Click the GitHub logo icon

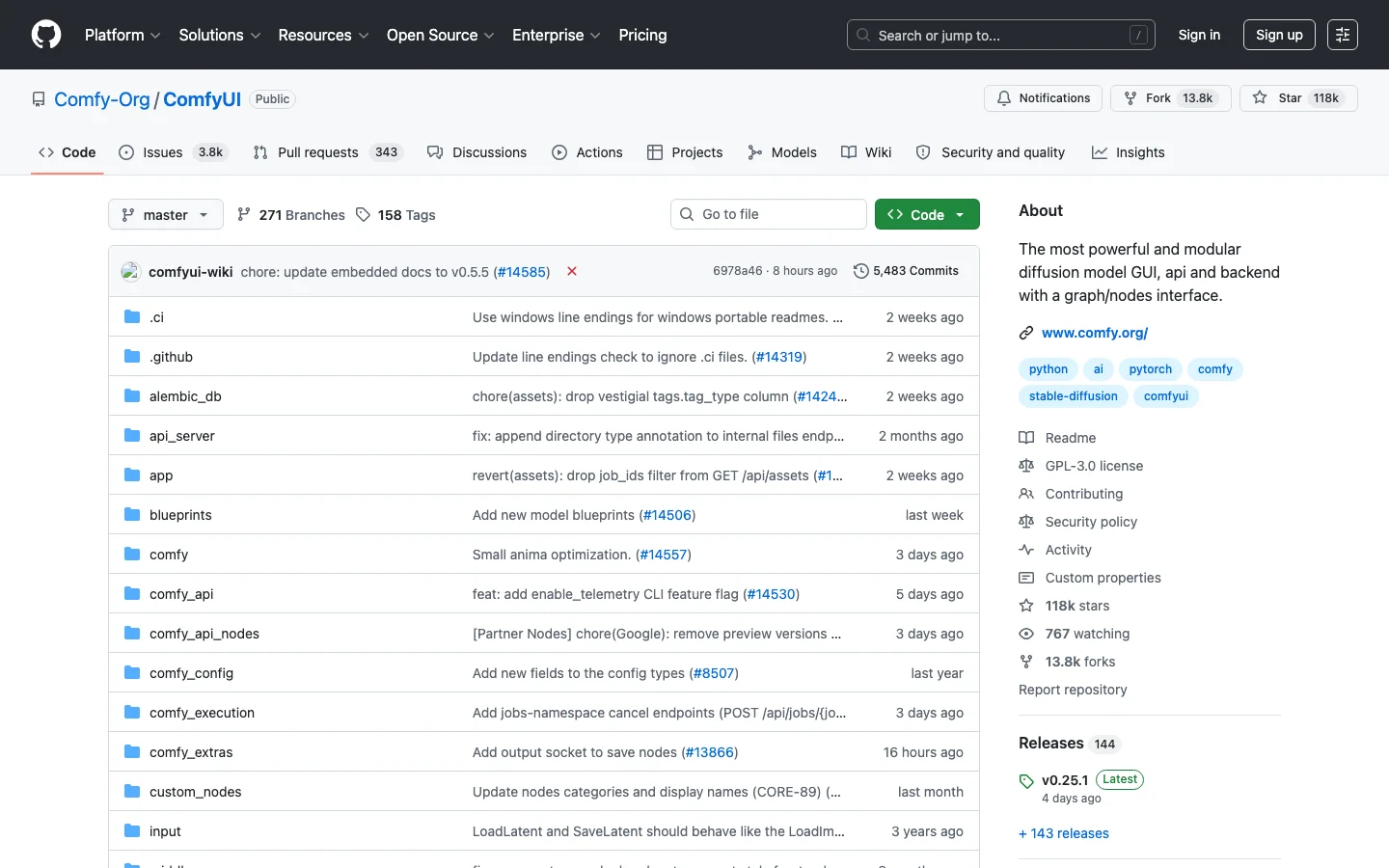(x=46, y=35)
